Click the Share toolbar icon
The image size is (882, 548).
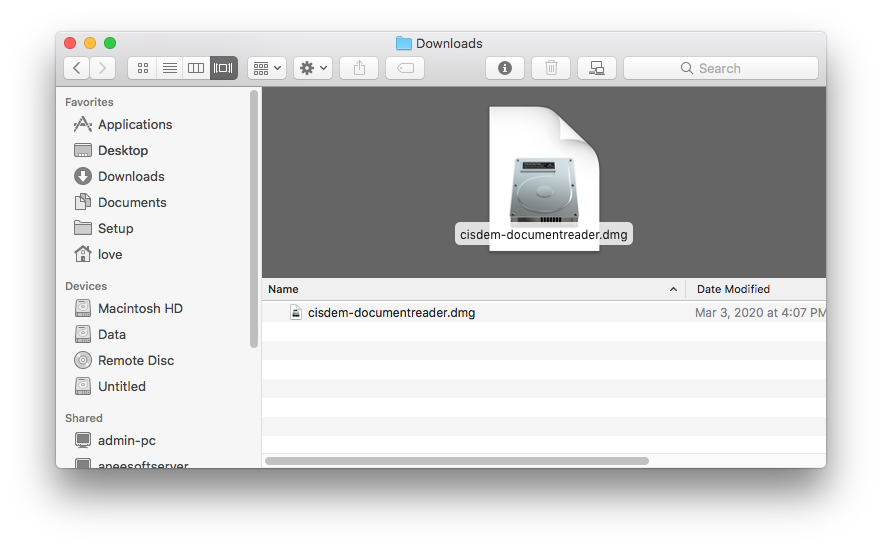(x=359, y=68)
